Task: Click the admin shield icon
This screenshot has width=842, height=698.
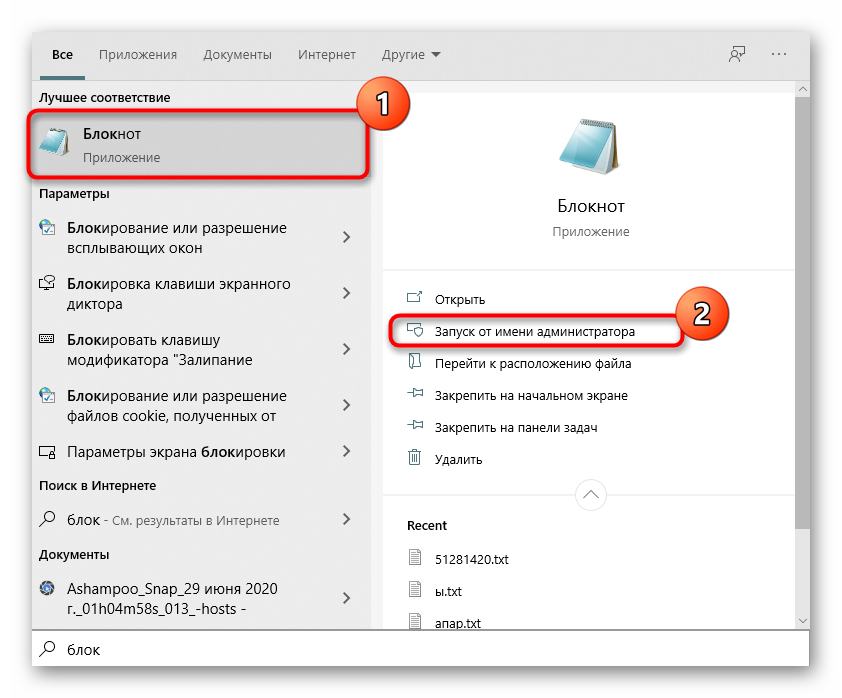Action: pos(415,330)
